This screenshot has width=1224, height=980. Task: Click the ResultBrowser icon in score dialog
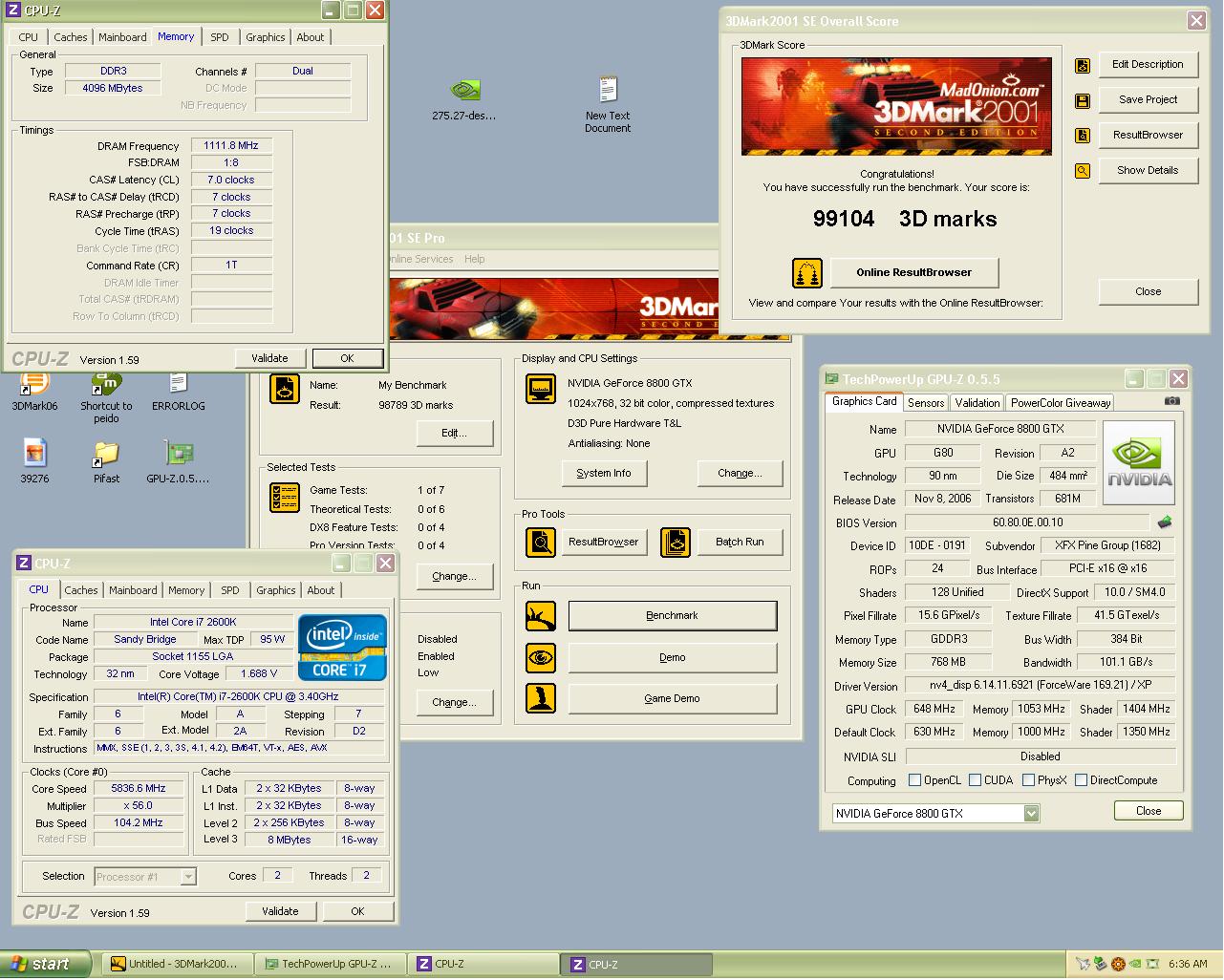point(1083,136)
